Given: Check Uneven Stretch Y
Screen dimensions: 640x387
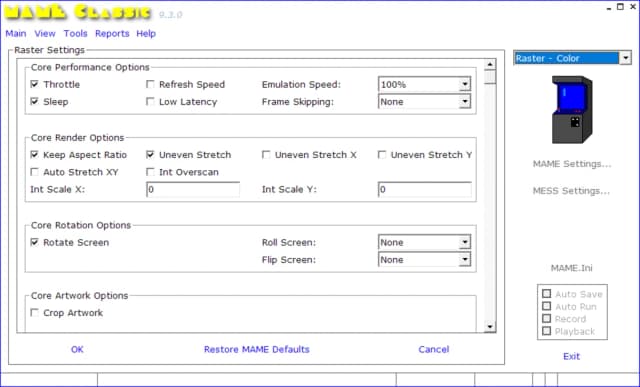Looking at the screenshot, I should (x=382, y=154).
